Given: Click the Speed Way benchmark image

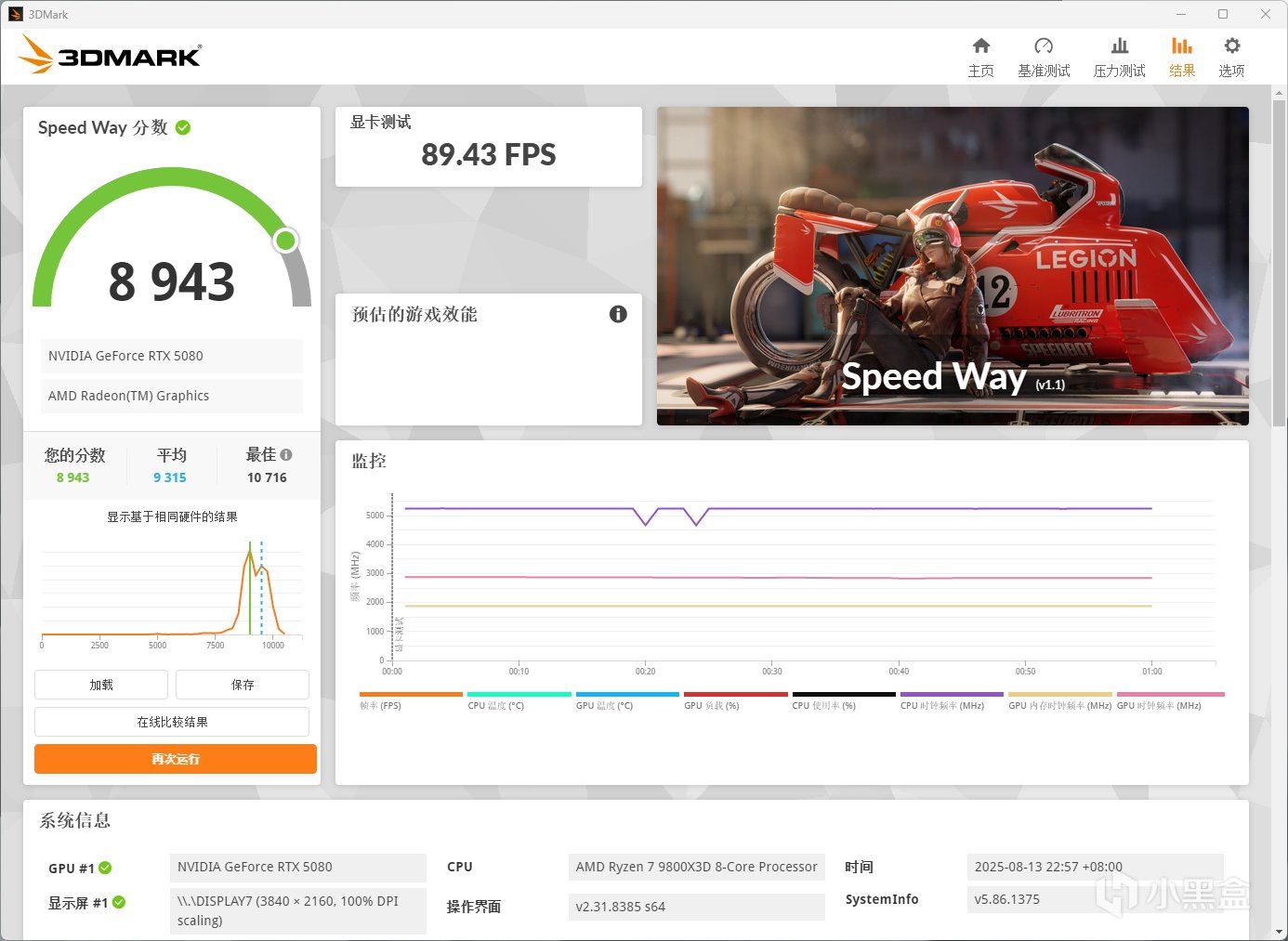Looking at the screenshot, I should tap(953, 266).
